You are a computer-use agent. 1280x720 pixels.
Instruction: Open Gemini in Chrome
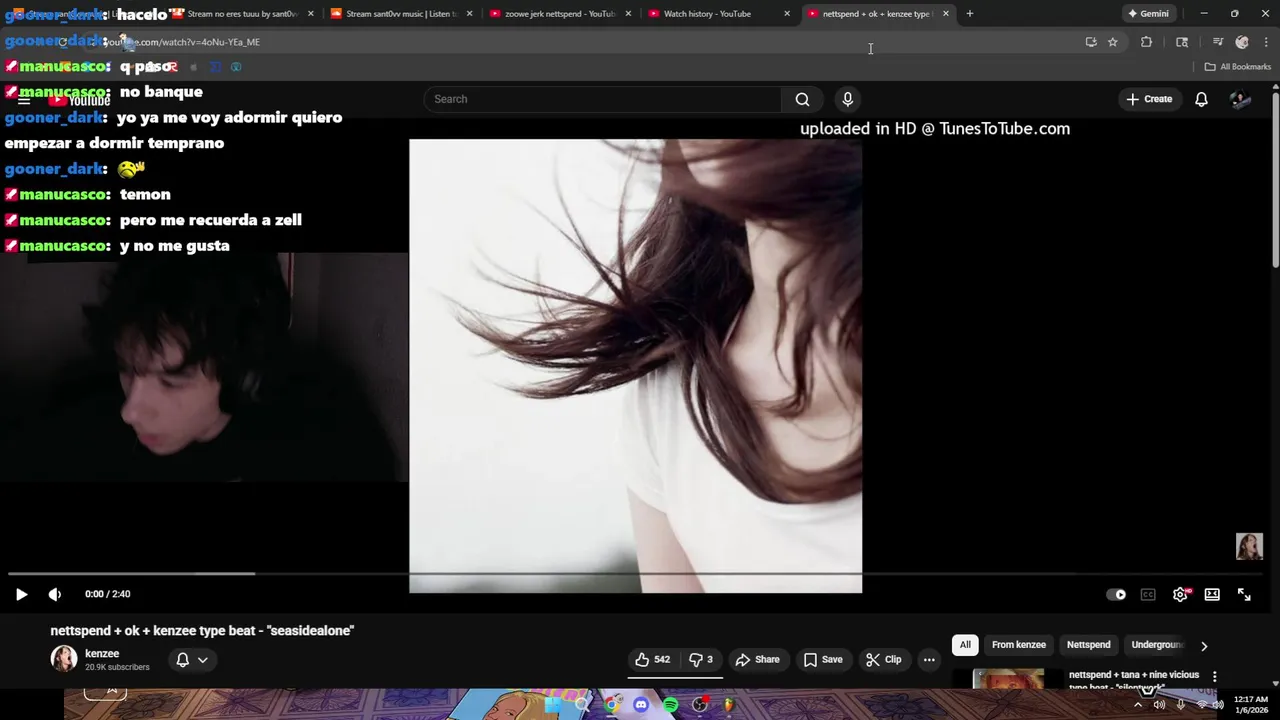pyautogui.click(x=1148, y=14)
